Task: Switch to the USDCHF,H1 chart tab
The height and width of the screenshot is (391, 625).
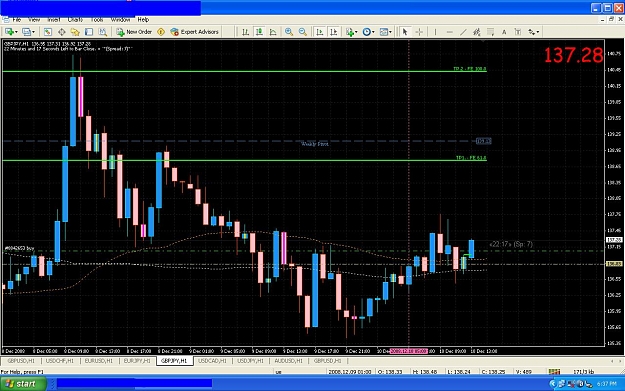Action: click(x=59, y=361)
